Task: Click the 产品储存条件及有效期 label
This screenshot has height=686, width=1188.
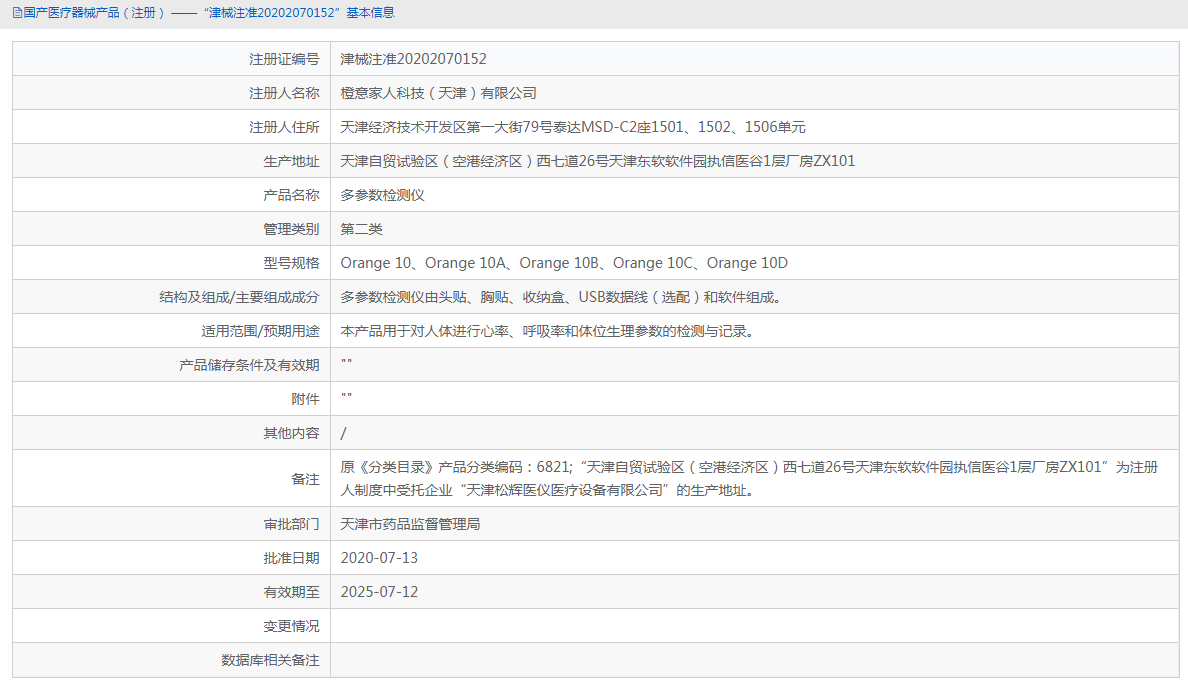Action: click(x=249, y=365)
